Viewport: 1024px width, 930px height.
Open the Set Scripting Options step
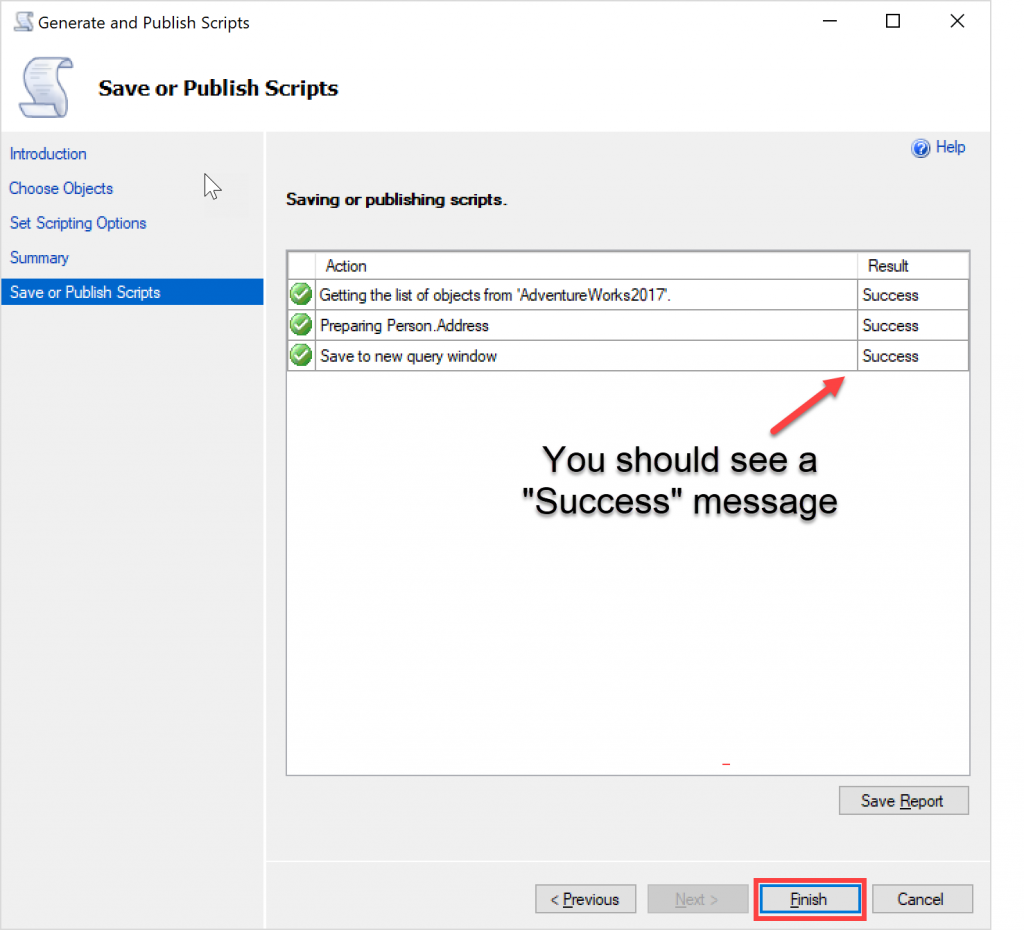pos(78,223)
